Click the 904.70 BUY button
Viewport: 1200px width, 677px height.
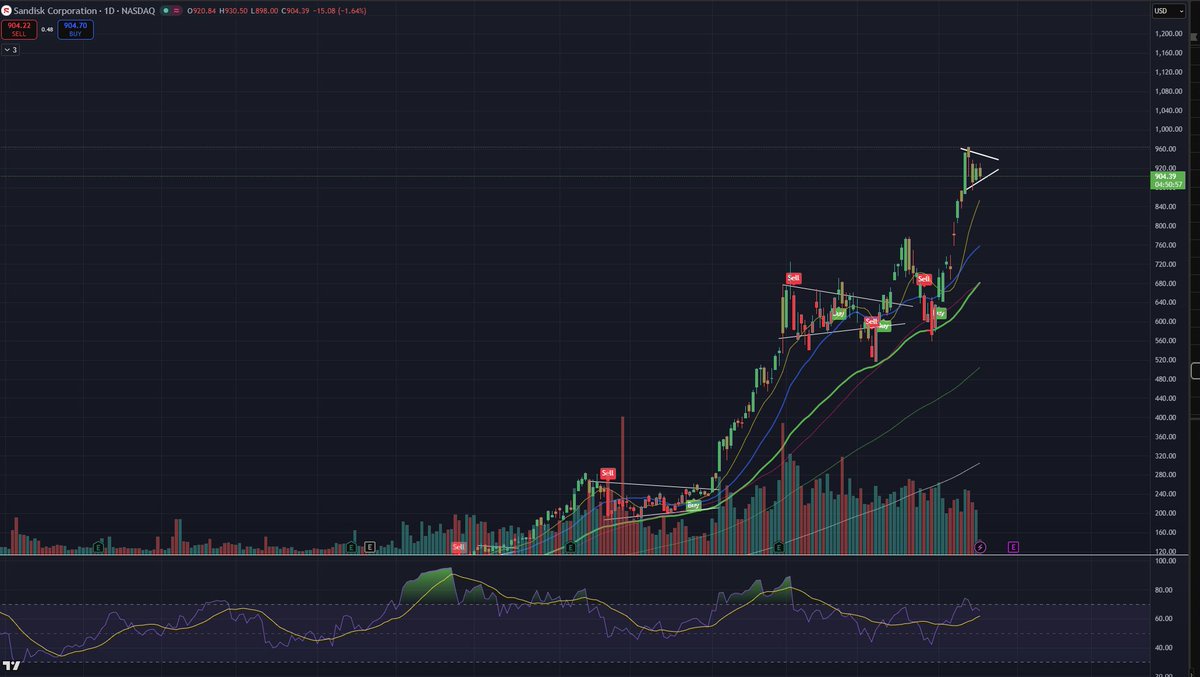click(x=76, y=29)
